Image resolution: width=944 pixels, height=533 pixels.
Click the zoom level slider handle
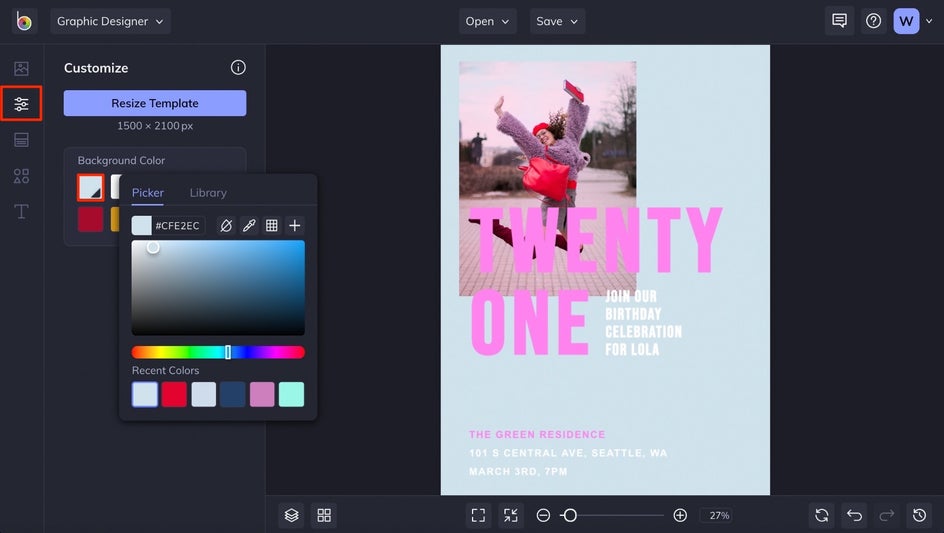(x=570, y=515)
